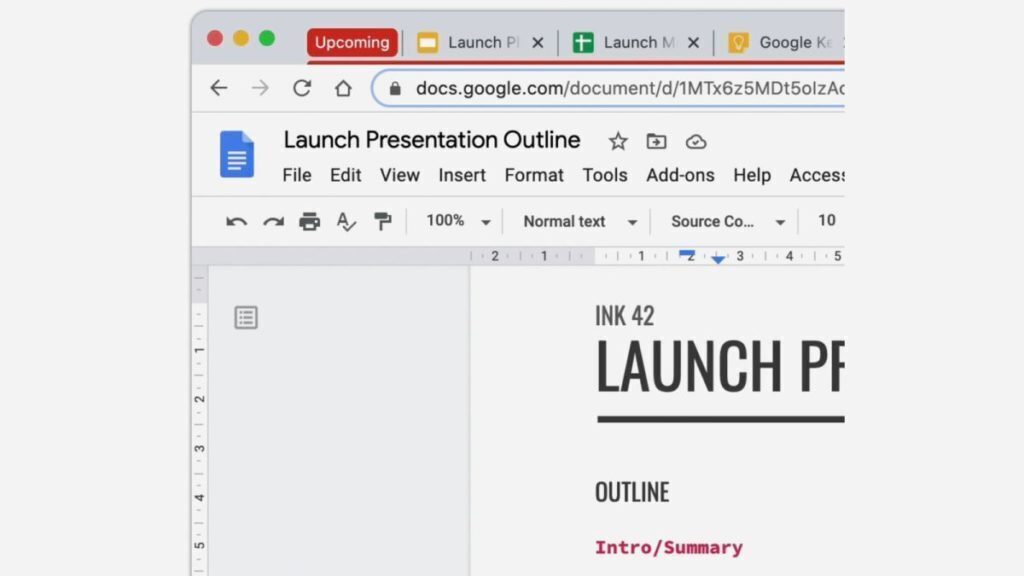Click the Upcoming tab group label
This screenshot has height=576, width=1024.
point(352,43)
